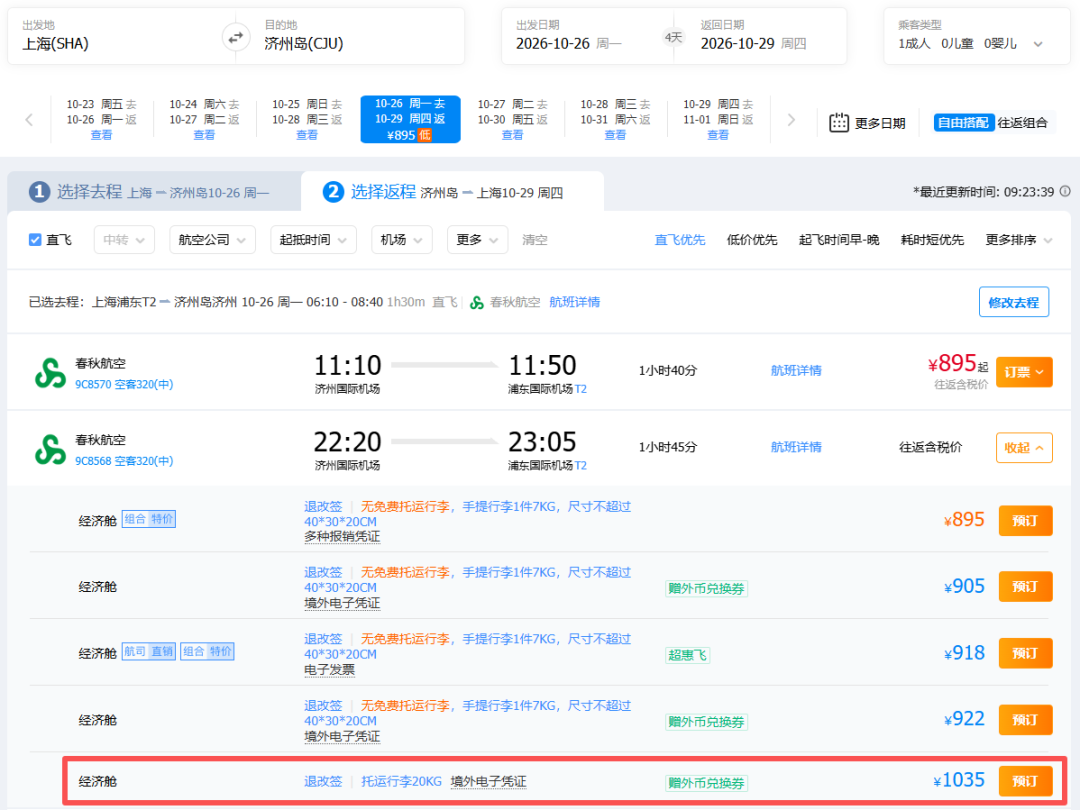Book the ¥895 economy fare

(1026, 521)
